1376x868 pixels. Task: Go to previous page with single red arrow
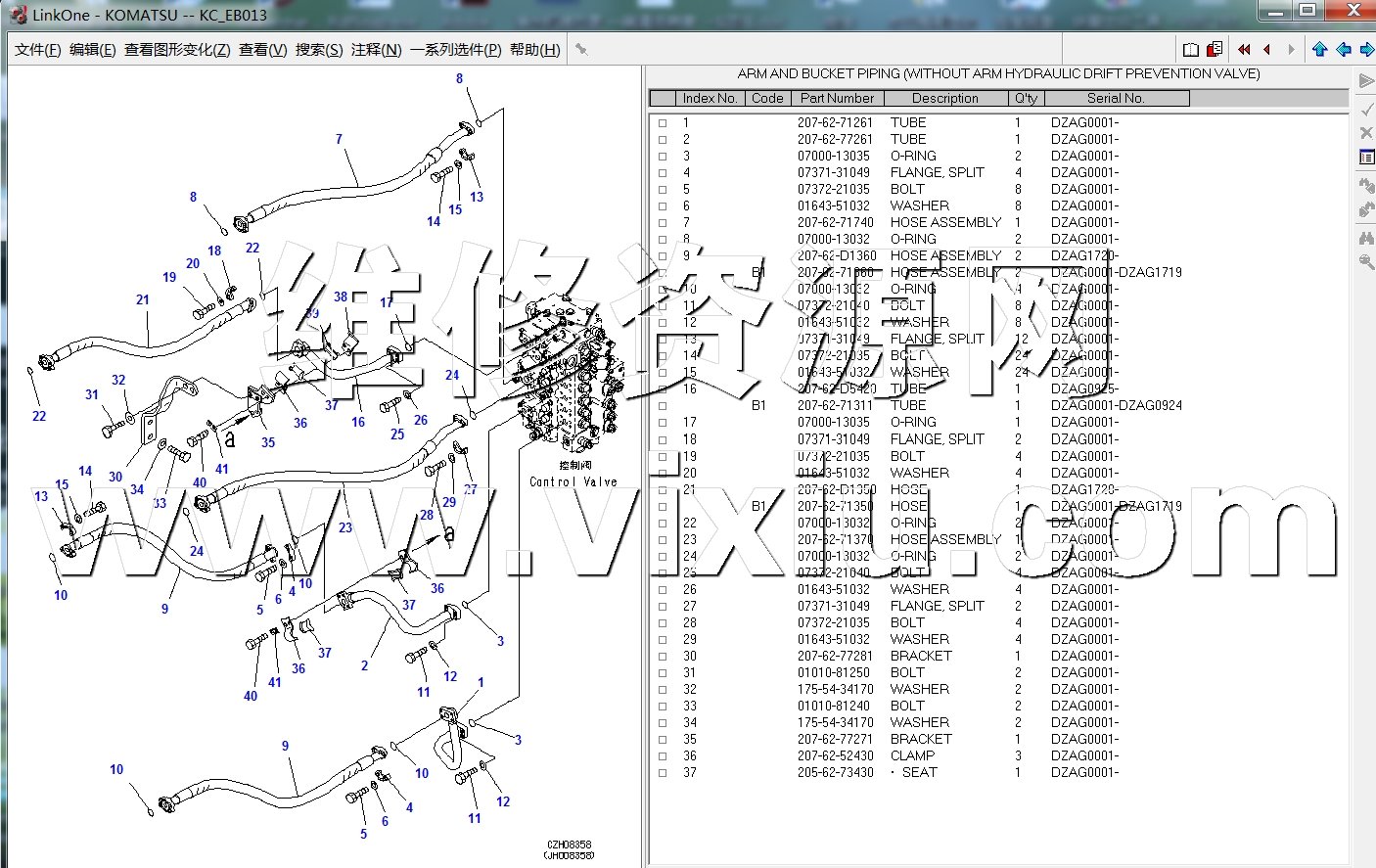tap(1267, 50)
